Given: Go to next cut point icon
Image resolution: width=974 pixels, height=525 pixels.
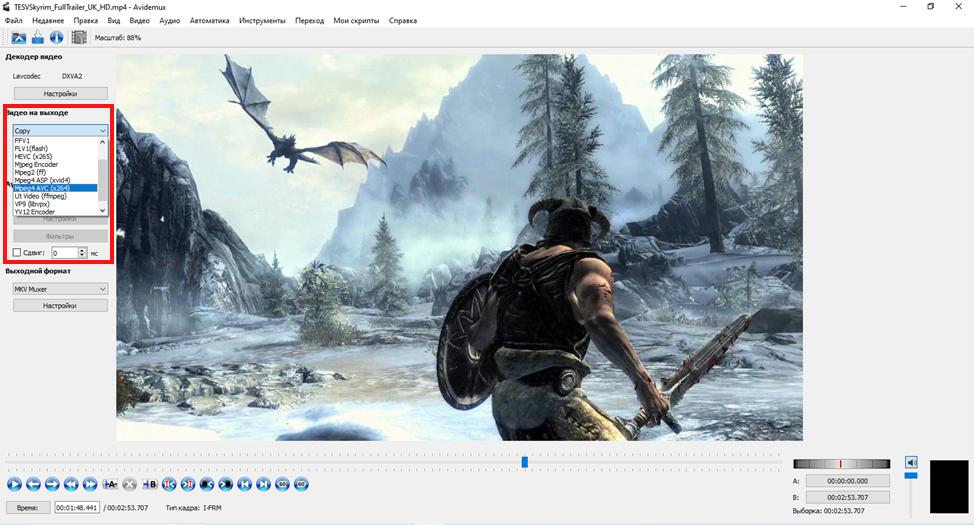Looking at the screenshot, I should pos(188,484).
